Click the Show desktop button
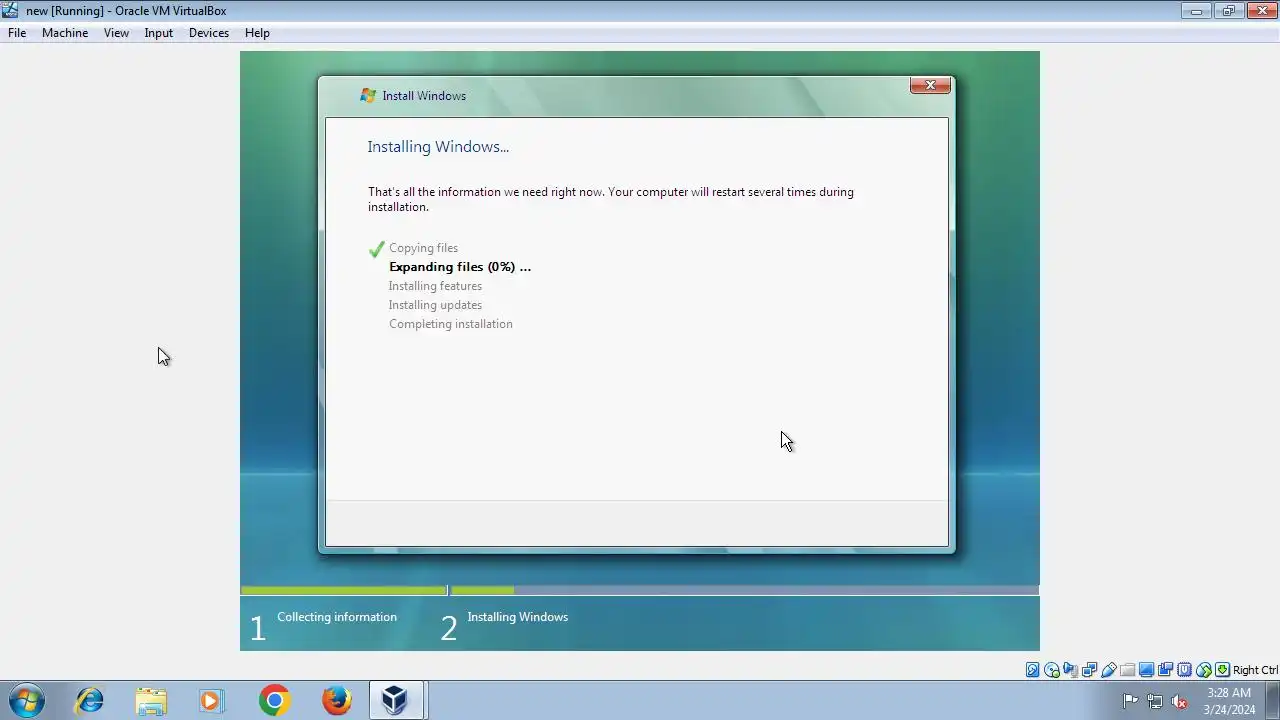Image resolution: width=1280 pixels, height=720 pixels. point(1272,701)
